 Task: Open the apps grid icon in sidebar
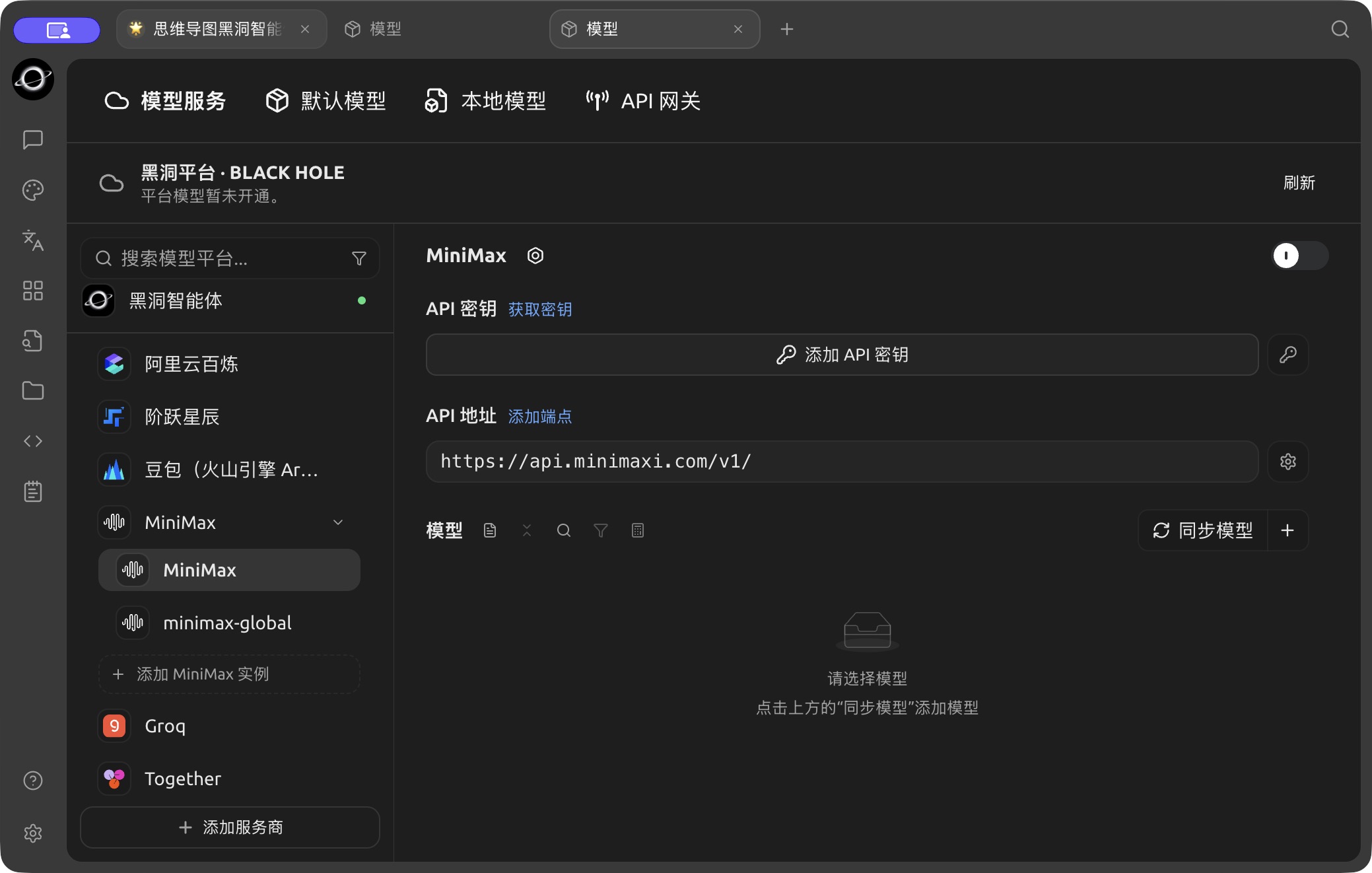pos(33,291)
